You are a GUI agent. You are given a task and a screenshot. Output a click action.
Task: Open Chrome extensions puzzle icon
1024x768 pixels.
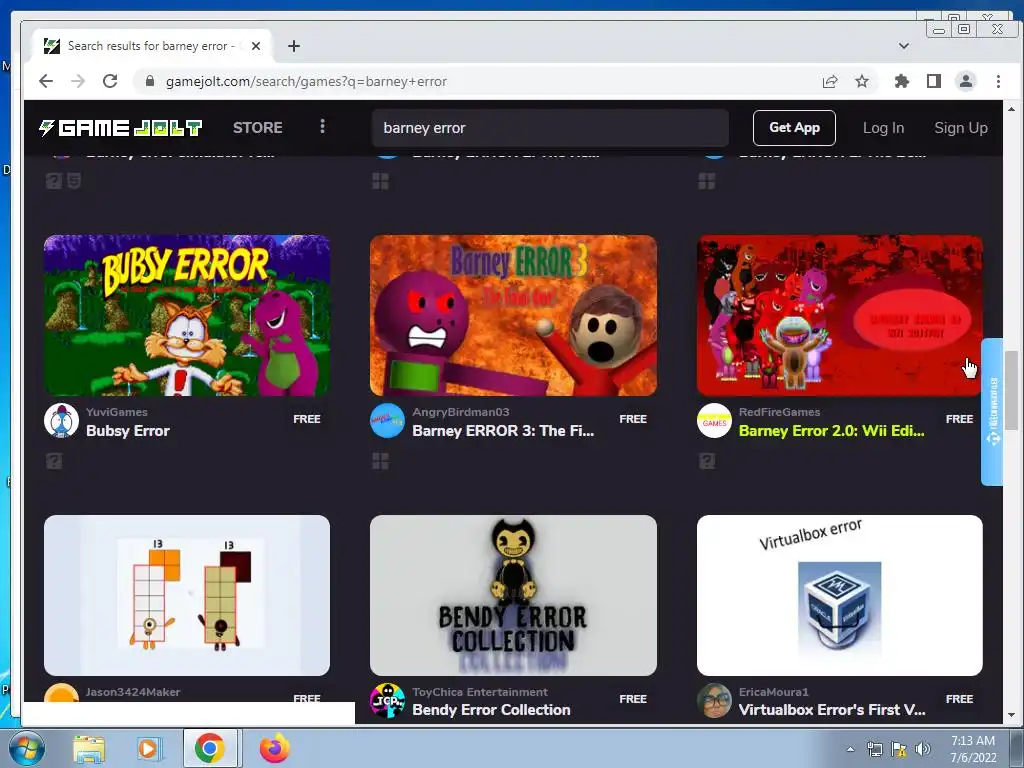coord(901,81)
